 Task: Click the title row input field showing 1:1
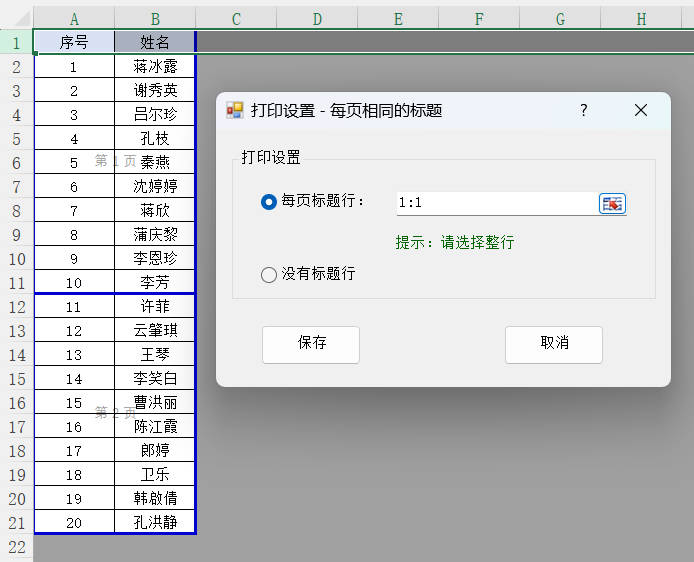(x=495, y=203)
